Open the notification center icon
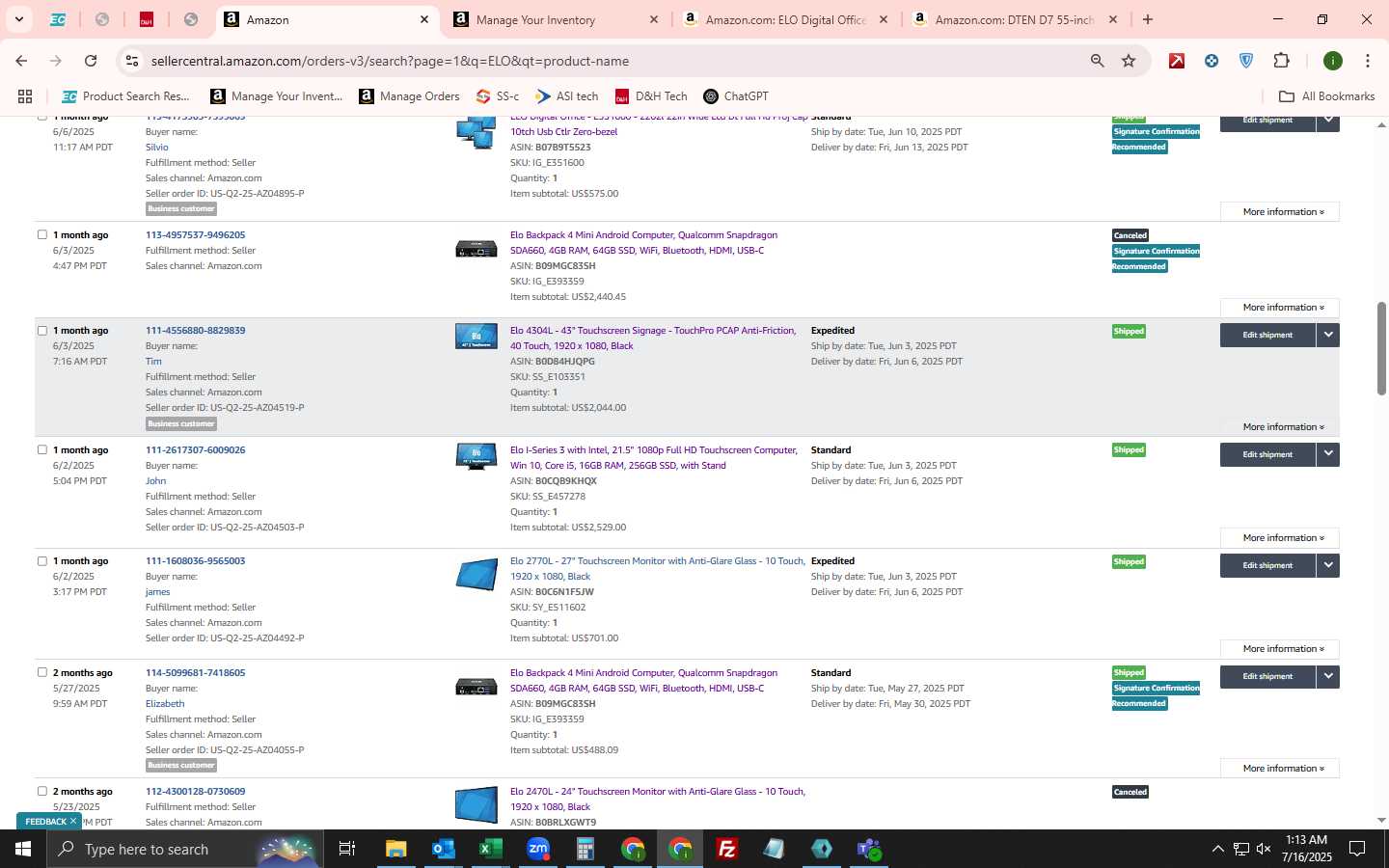Screen dimensions: 1389x868 pyautogui.click(x=1357, y=849)
